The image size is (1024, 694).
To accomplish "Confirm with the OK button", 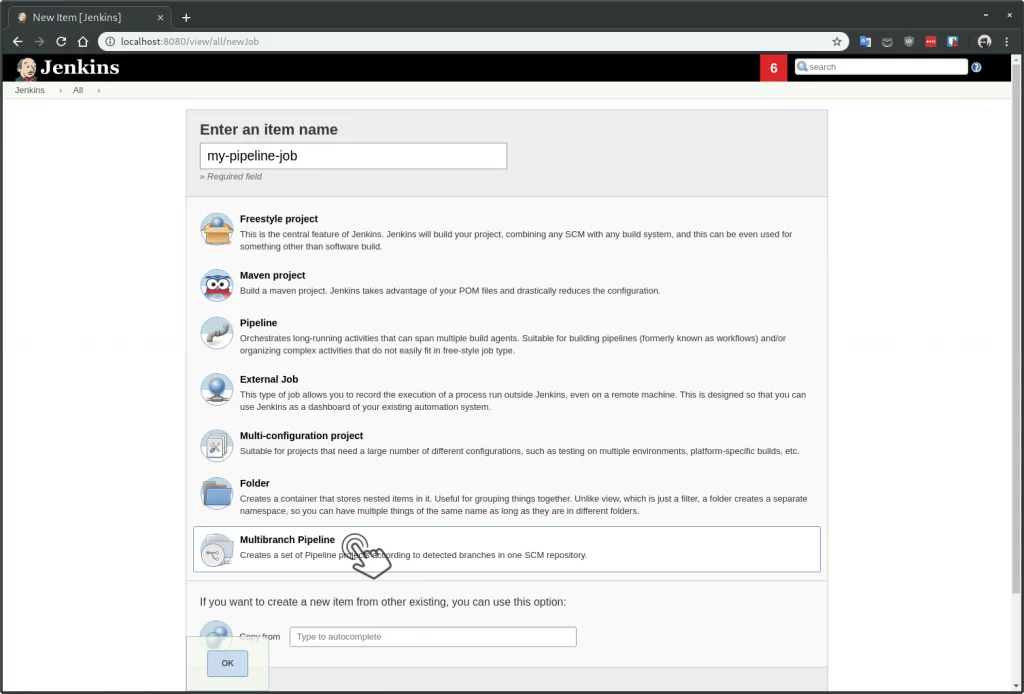I will pos(227,663).
